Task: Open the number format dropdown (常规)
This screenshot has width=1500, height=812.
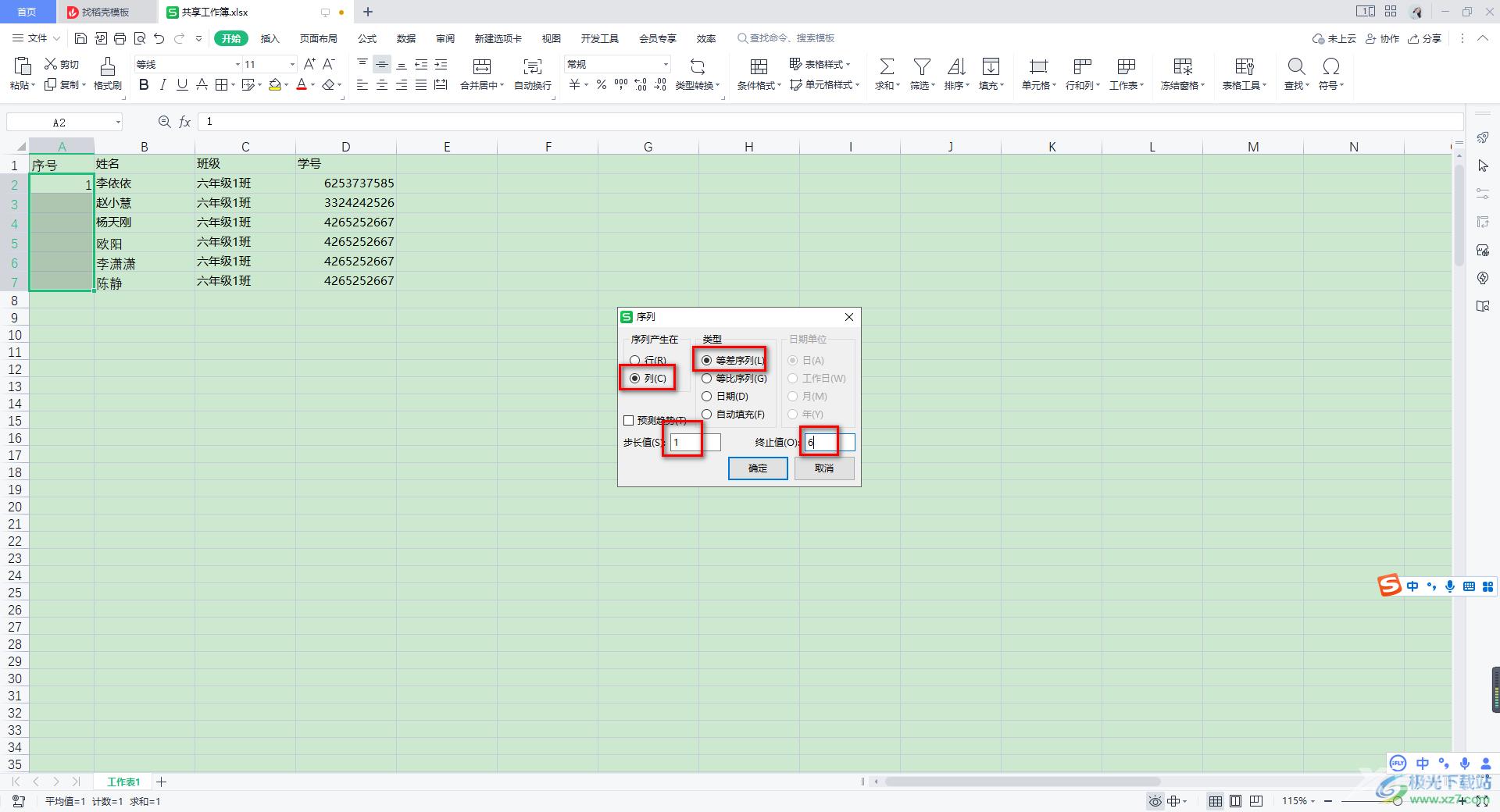Action: [x=666, y=64]
